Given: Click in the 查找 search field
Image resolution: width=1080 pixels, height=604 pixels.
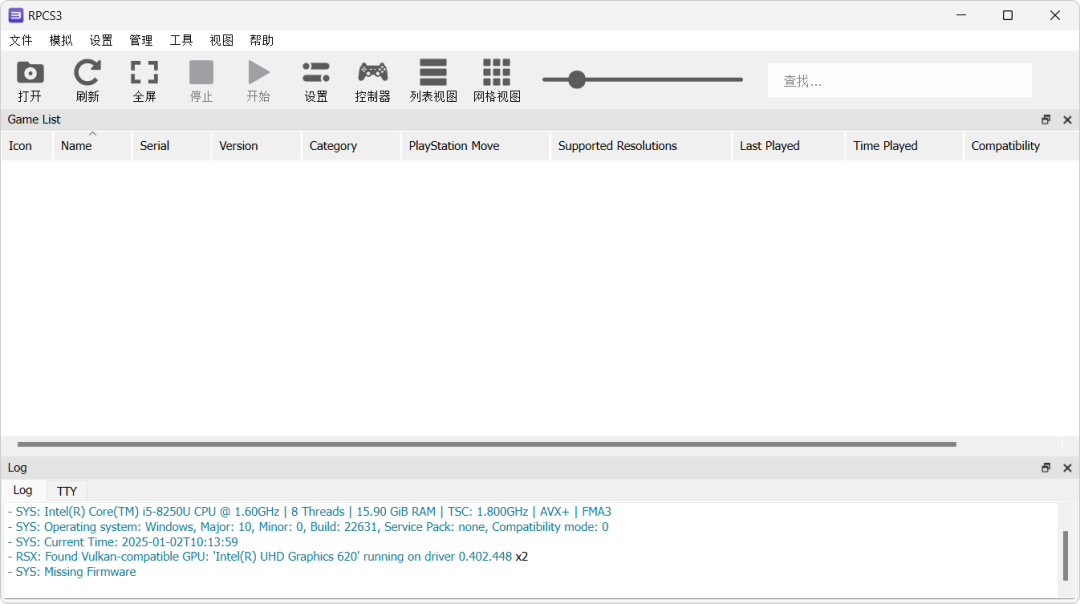Looking at the screenshot, I should coord(900,81).
